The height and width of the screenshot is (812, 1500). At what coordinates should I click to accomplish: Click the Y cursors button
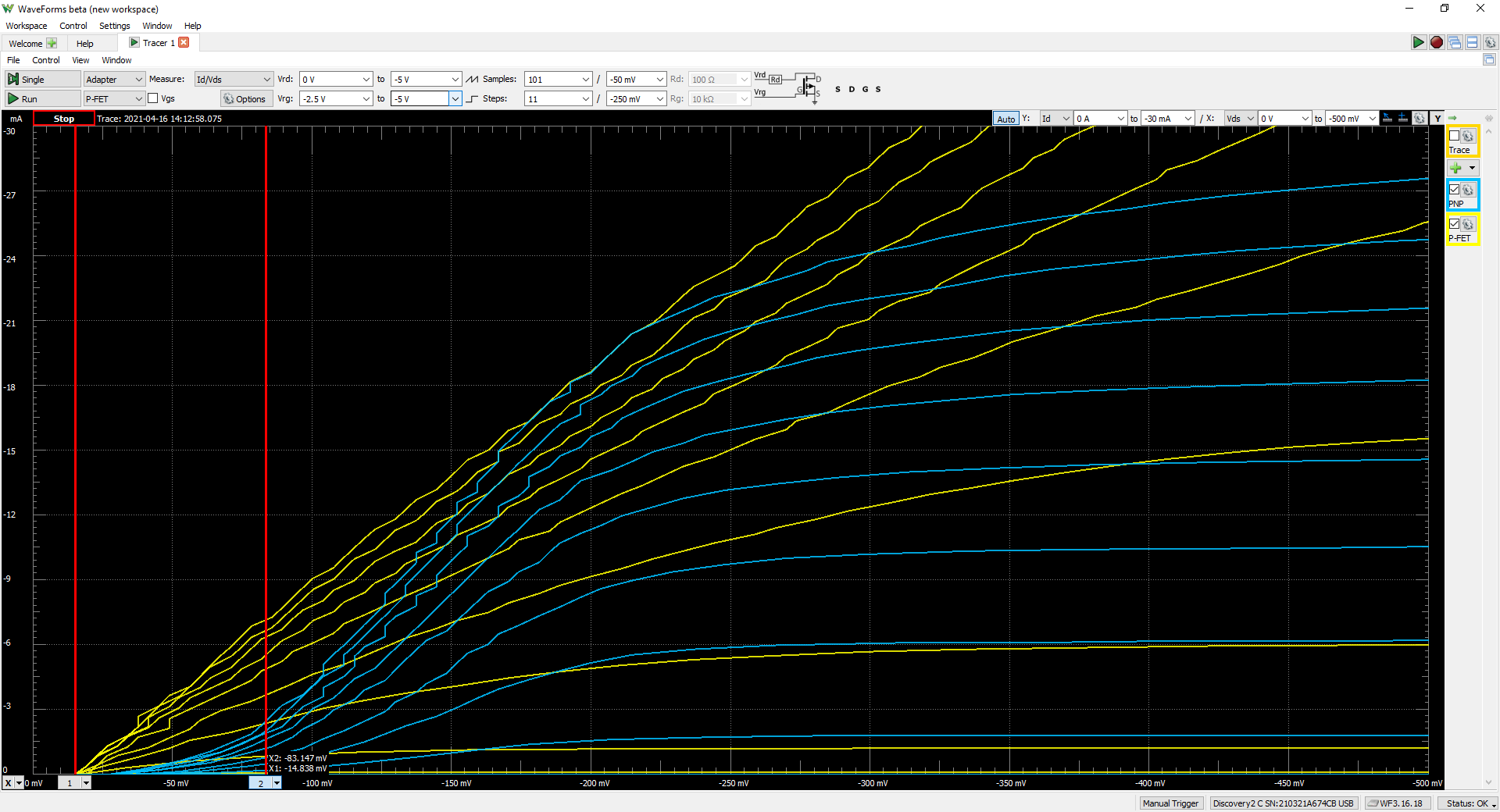pyautogui.click(x=1437, y=119)
